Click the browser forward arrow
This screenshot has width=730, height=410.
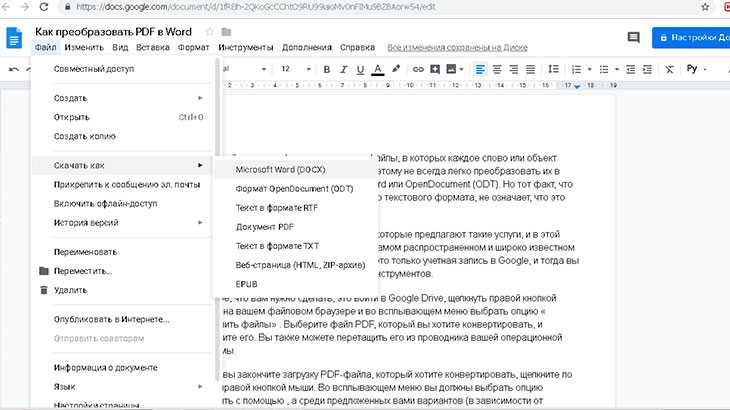[x=25, y=7]
